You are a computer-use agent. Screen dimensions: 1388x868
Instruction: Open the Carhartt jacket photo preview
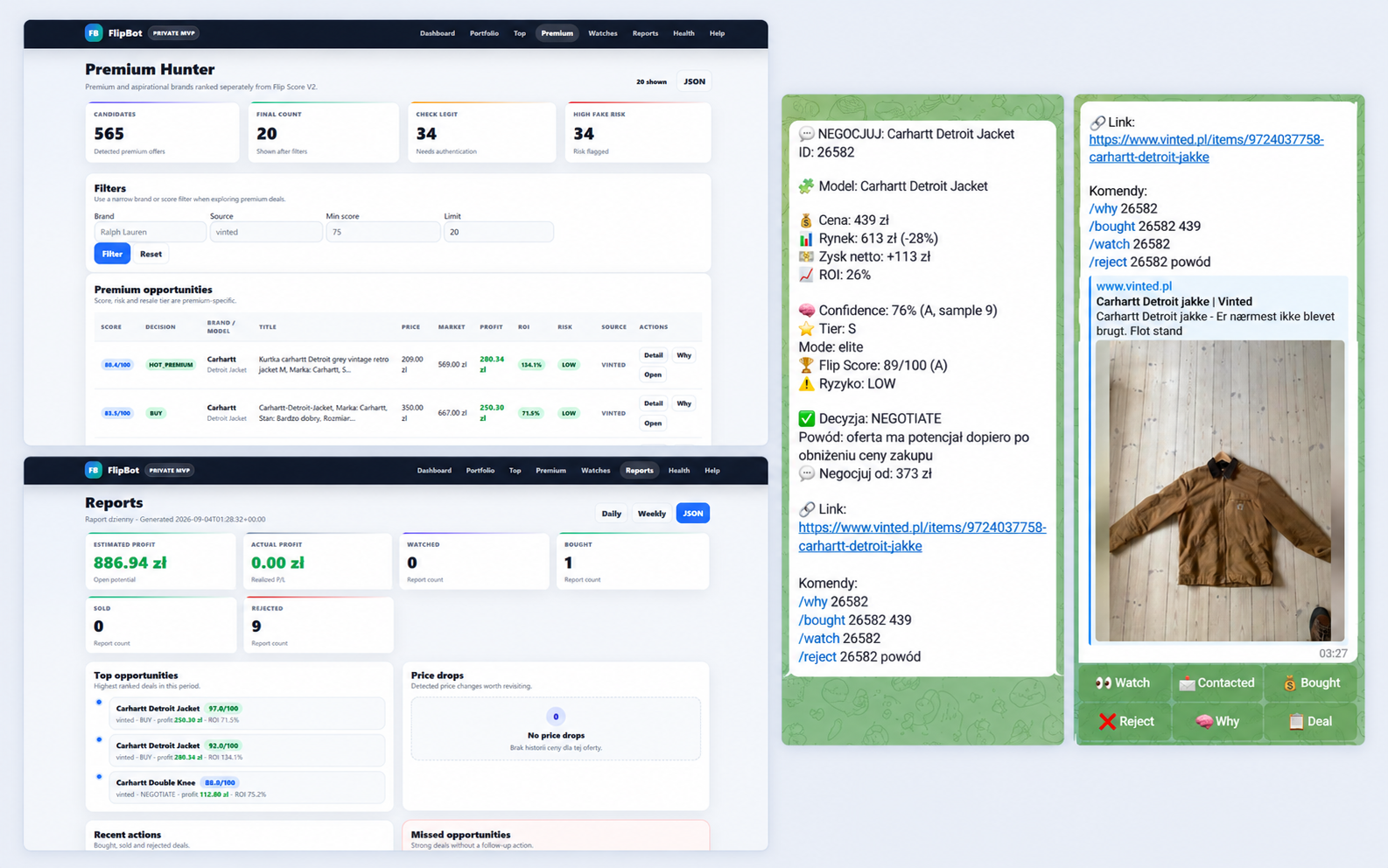[x=1220, y=491]
